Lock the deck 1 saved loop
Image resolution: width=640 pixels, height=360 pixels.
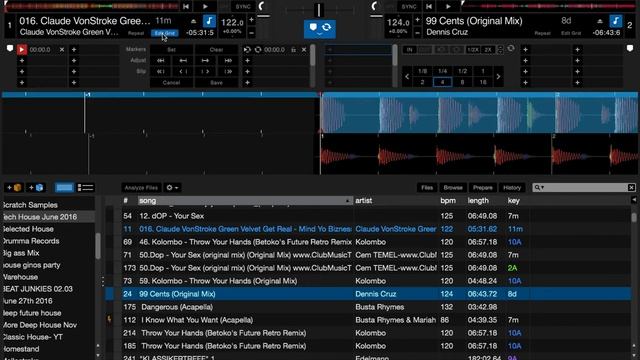(293, 49)
